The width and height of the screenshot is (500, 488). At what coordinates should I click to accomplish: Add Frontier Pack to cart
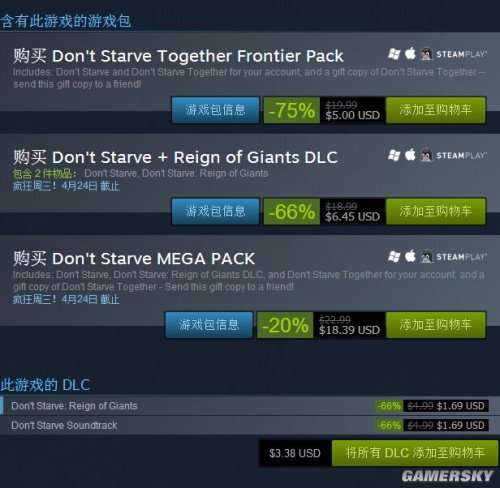pos(436,110)
